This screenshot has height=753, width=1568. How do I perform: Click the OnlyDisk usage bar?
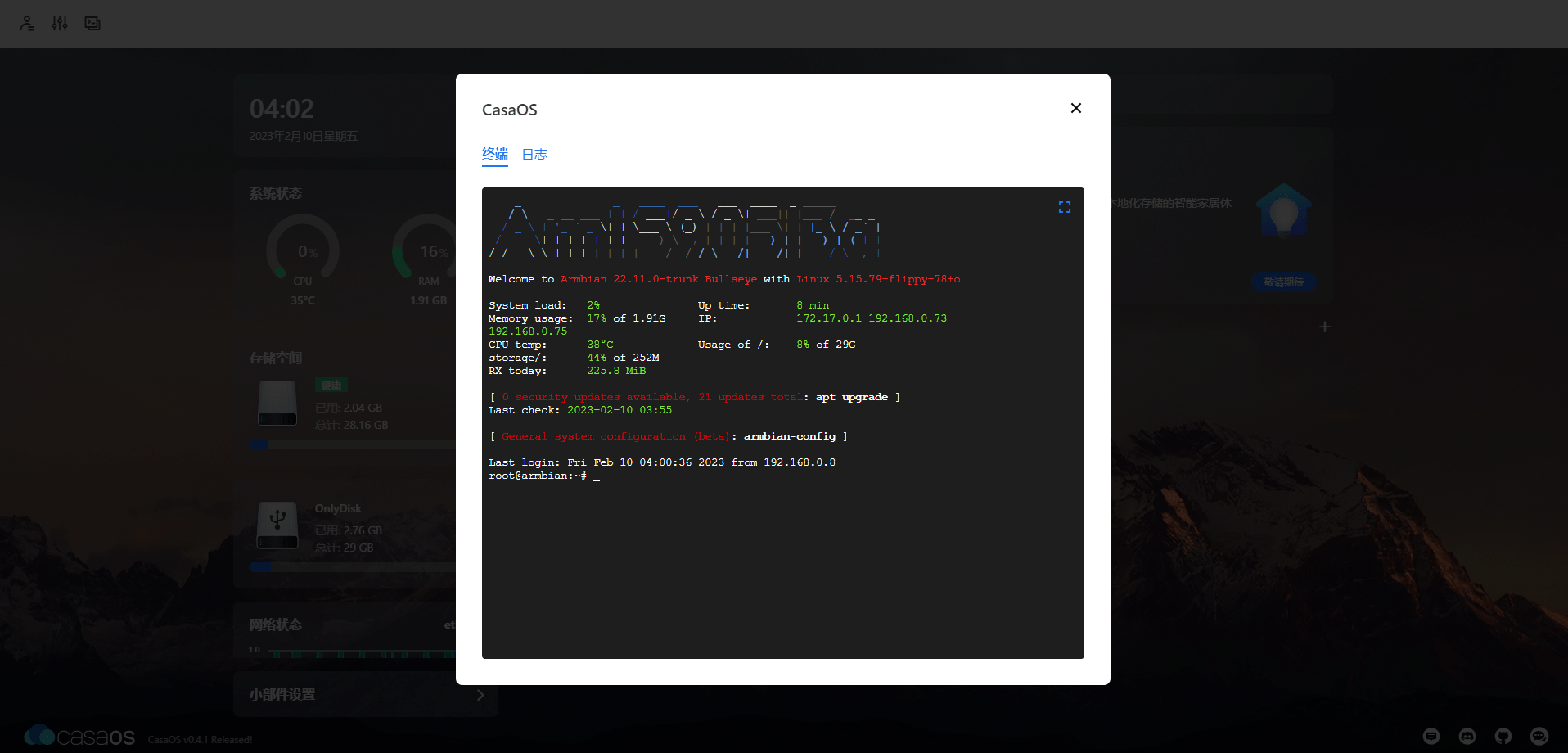point(354,566)
